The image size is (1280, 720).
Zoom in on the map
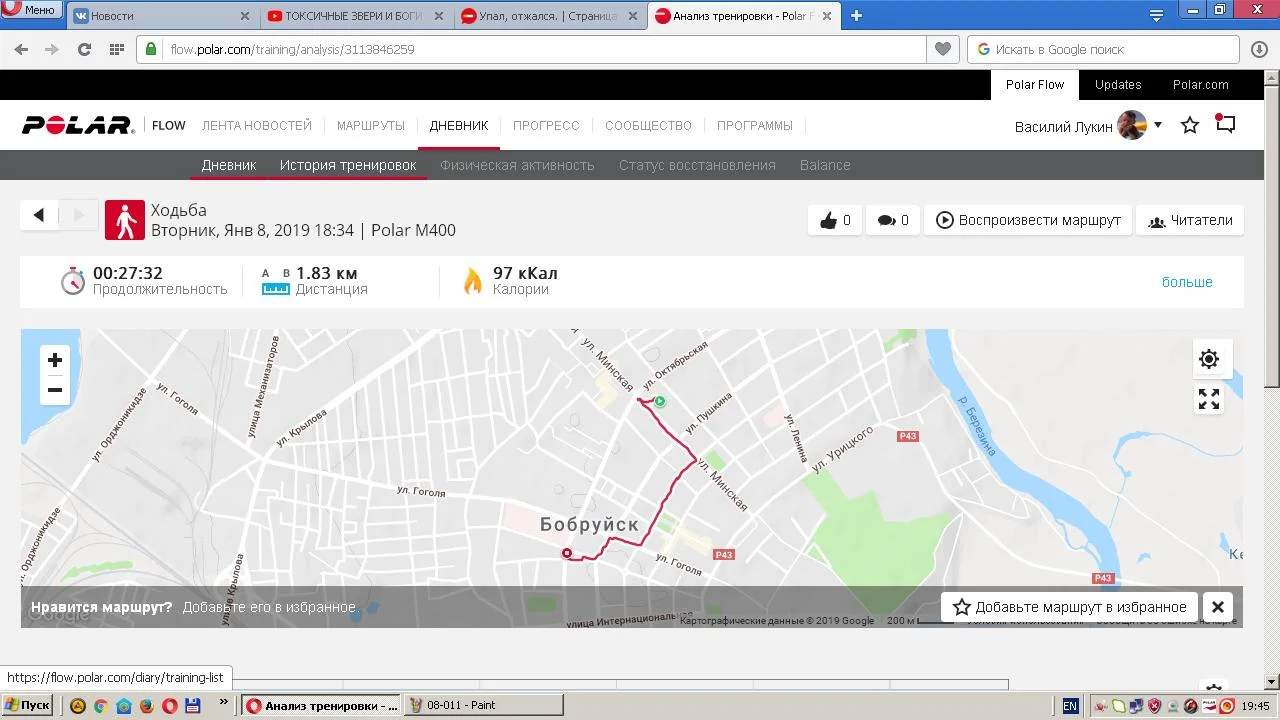pyautogui.click(x=55, y=360)
